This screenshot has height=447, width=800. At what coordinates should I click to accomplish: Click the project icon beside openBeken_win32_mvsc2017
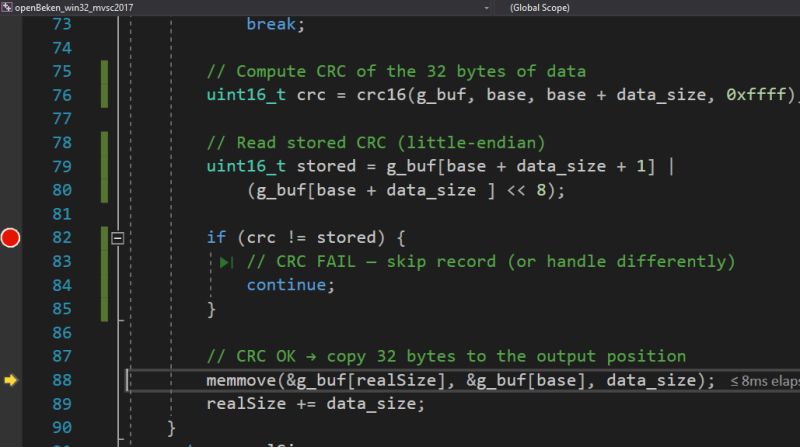(7, 7)
